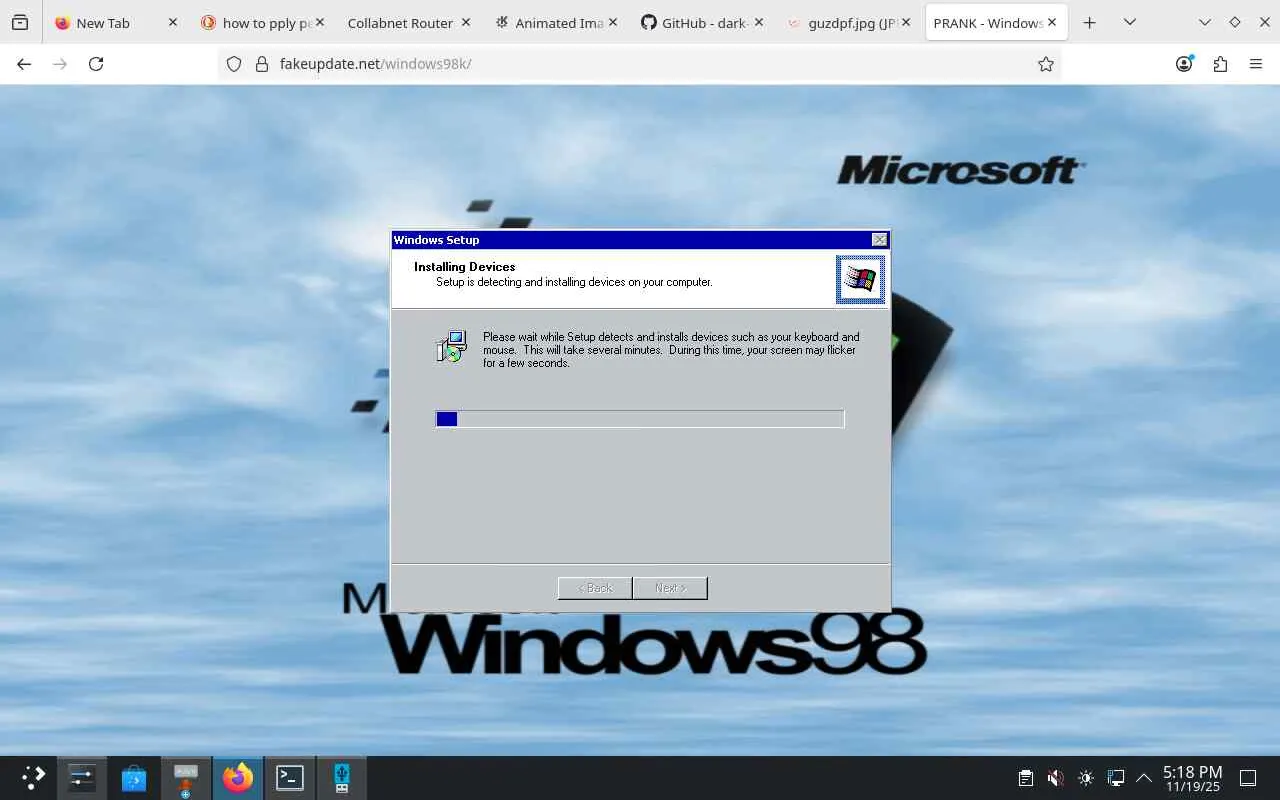Close the Animated Ima tab

(612, 22)
